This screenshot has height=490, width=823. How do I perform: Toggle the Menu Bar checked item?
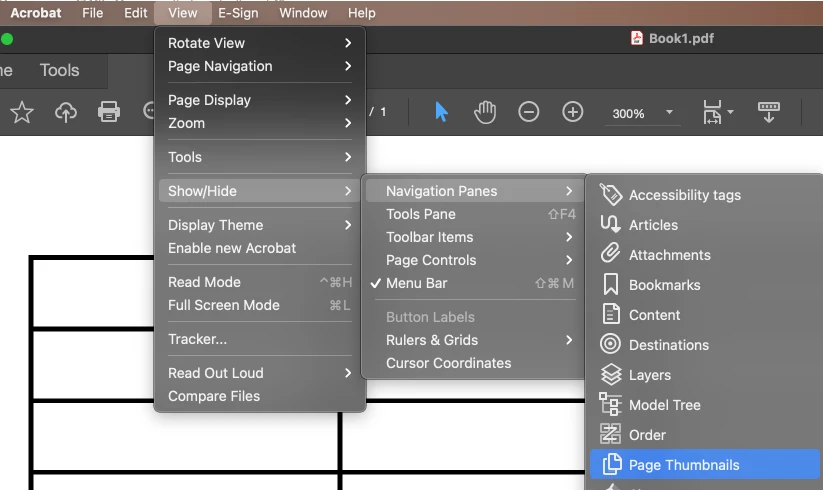click(x=475, y=283)
